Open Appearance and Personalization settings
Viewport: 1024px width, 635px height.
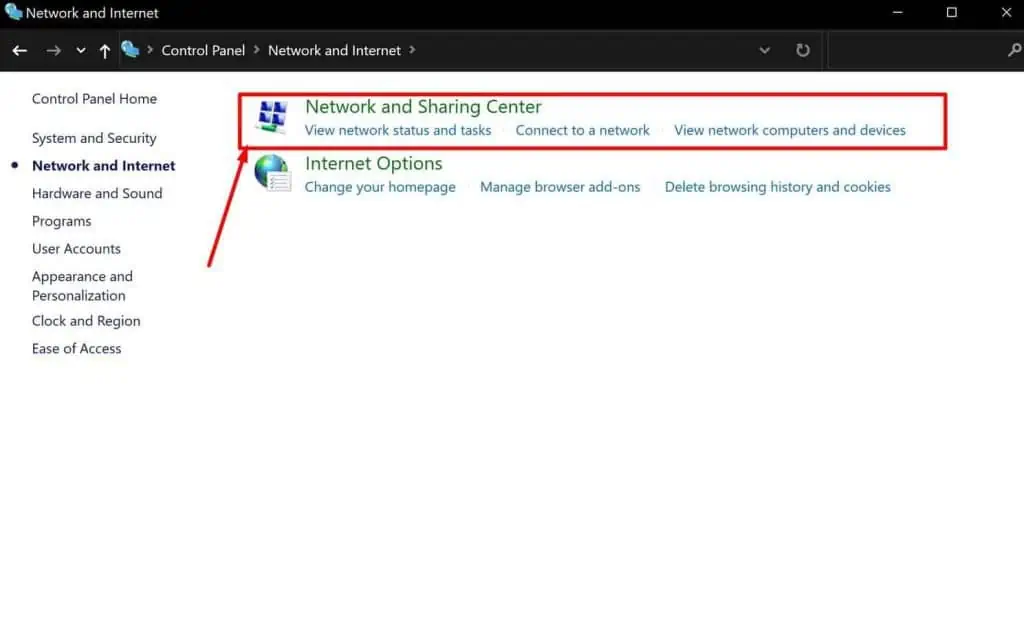click(x=82, y=285)
